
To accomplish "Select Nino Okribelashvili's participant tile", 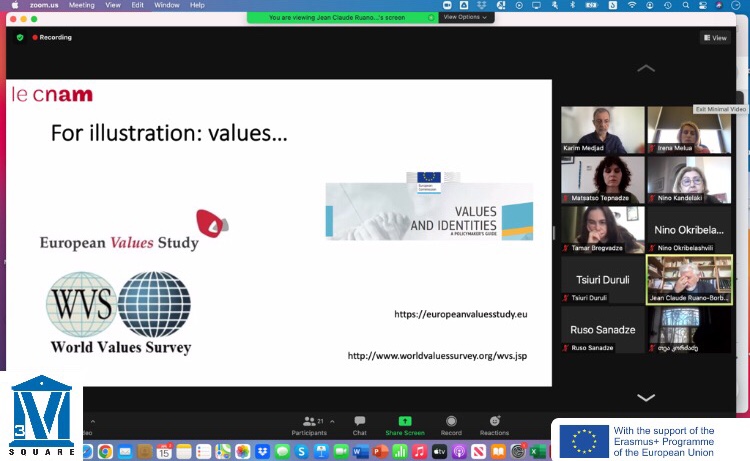I will click(689, 230).
